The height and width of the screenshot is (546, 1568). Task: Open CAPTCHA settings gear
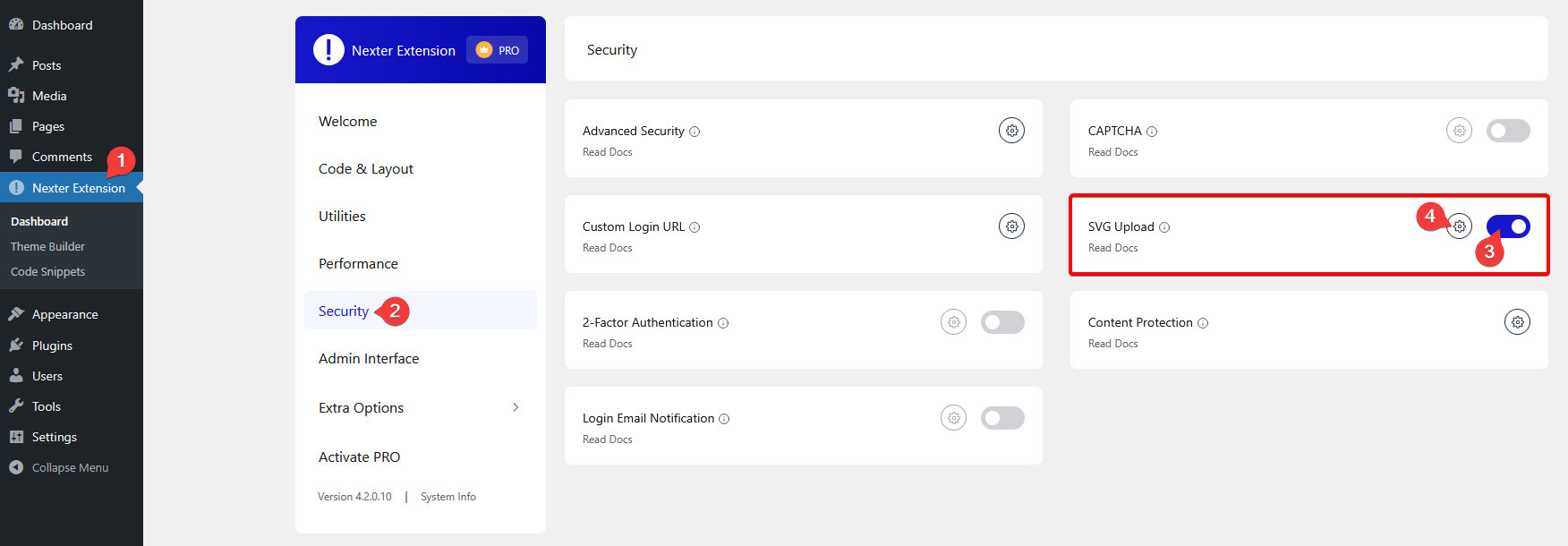[x=1459, y=130]
